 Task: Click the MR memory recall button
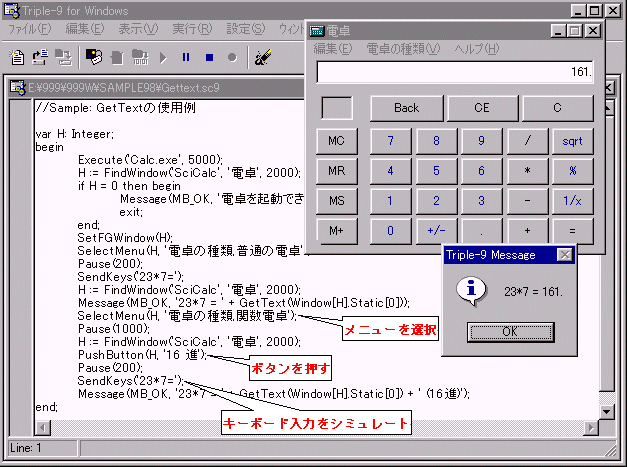(336, 171)
